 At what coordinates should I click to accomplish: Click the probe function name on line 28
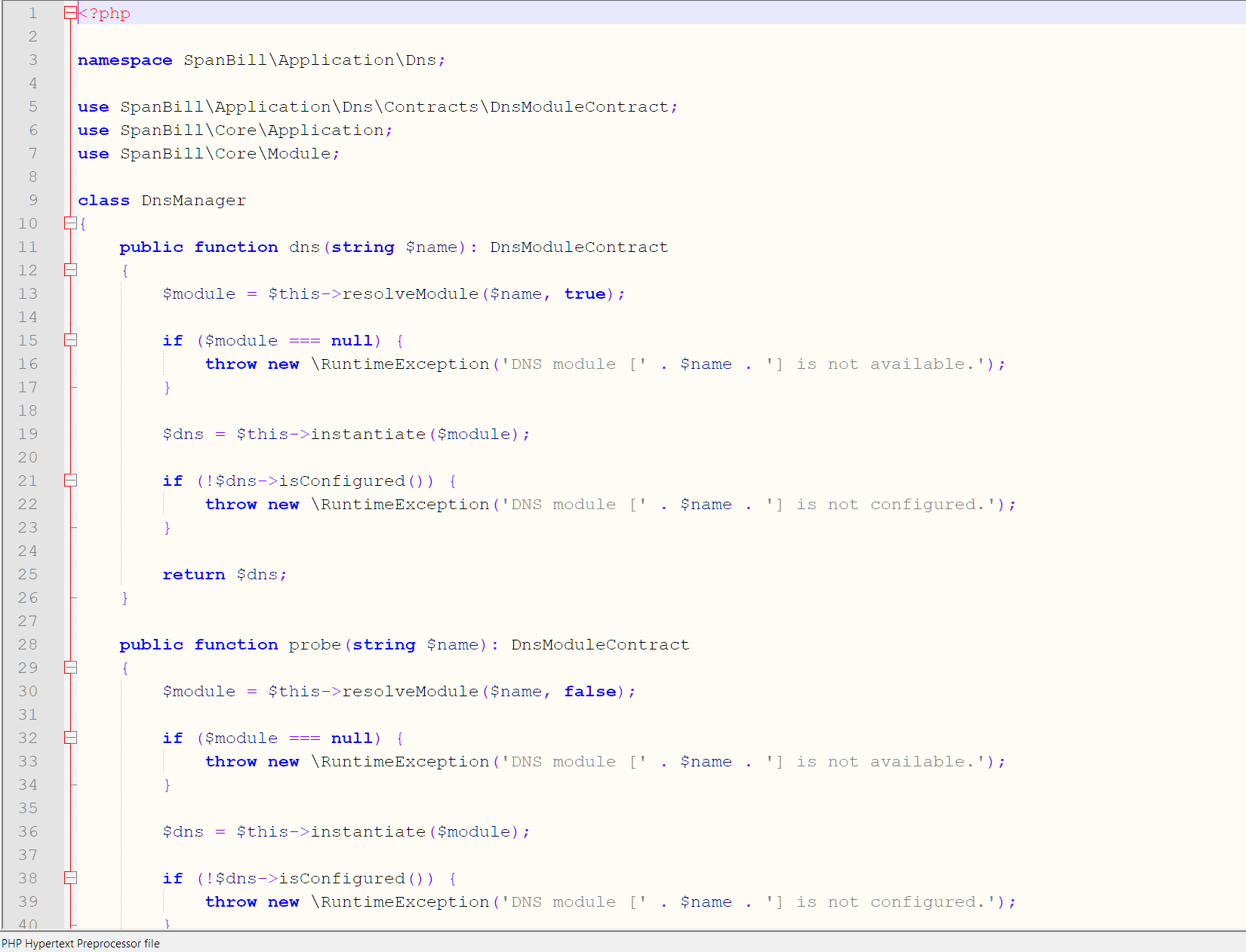point(315,645)
